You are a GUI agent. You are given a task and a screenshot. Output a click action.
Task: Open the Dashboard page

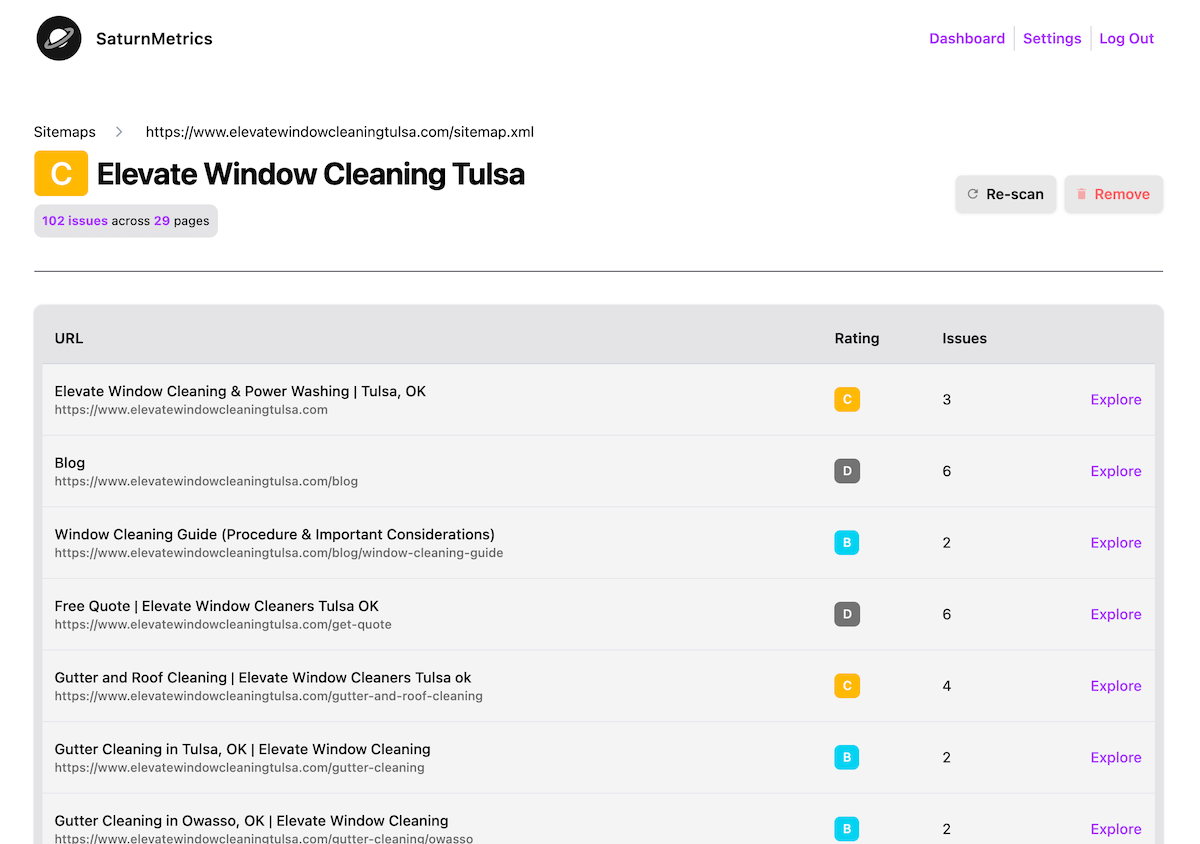967,39
